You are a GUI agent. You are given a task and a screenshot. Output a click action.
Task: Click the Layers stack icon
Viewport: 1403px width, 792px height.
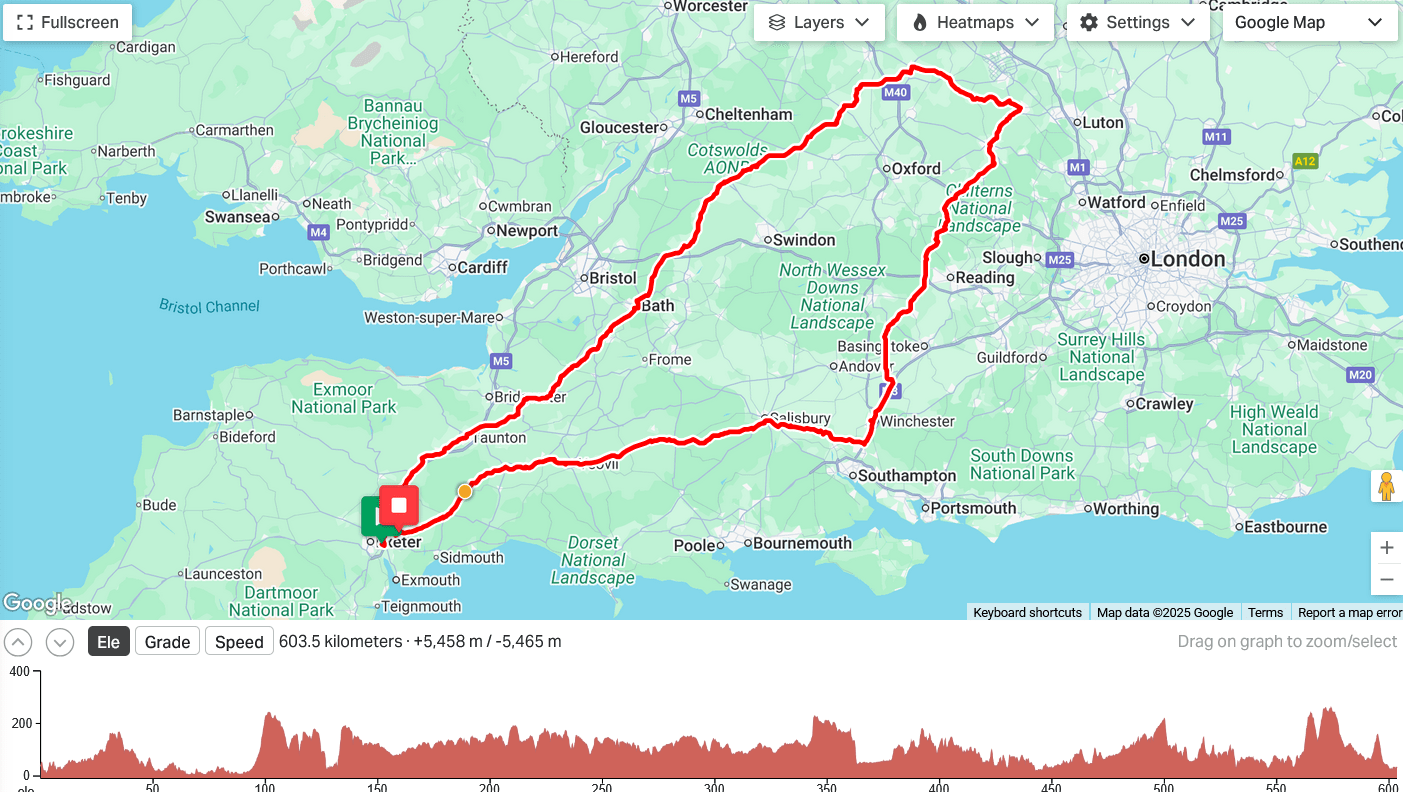pos(777,22)
